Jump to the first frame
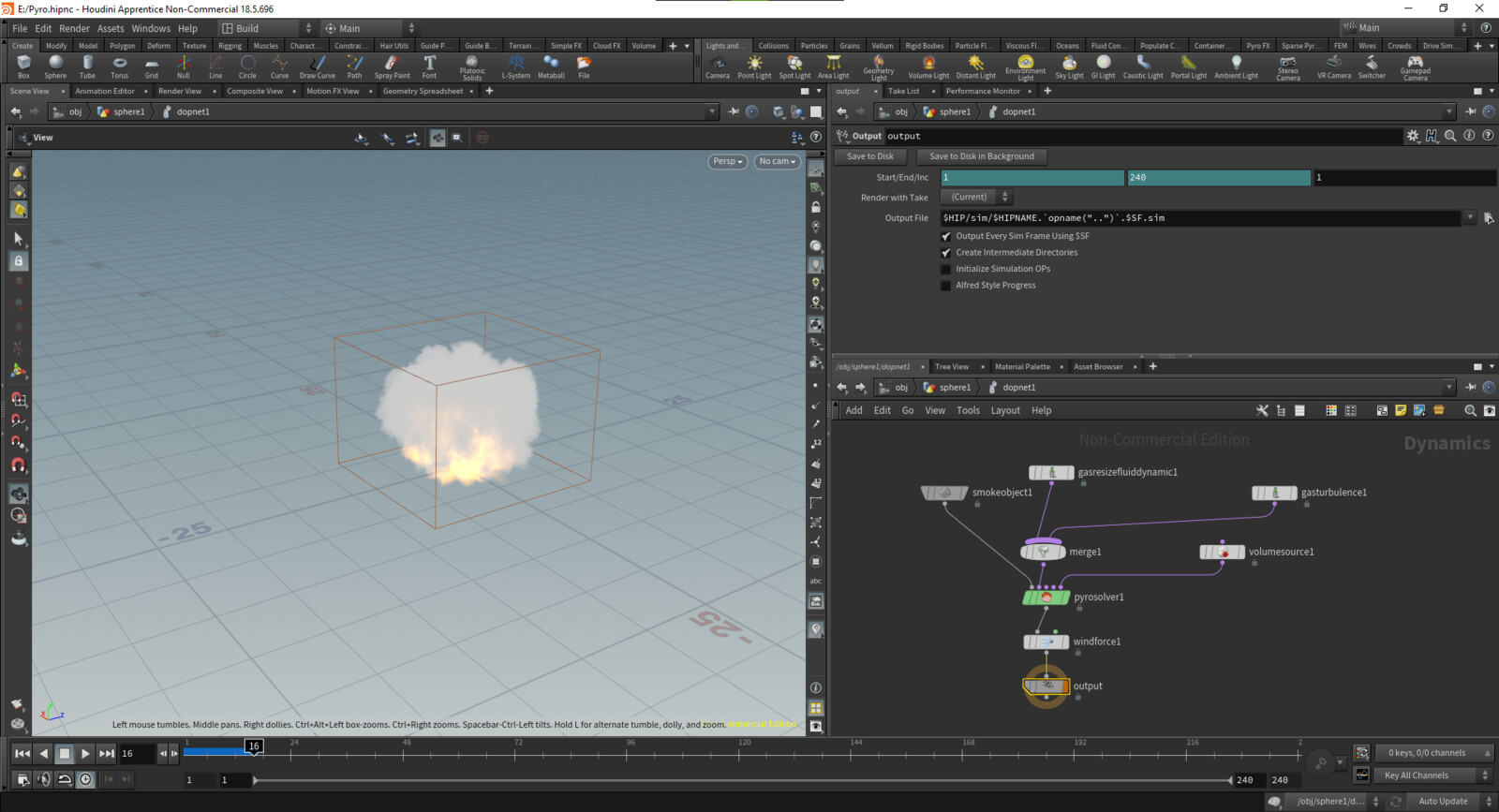 pyautogui.click(x=22, y=753)
